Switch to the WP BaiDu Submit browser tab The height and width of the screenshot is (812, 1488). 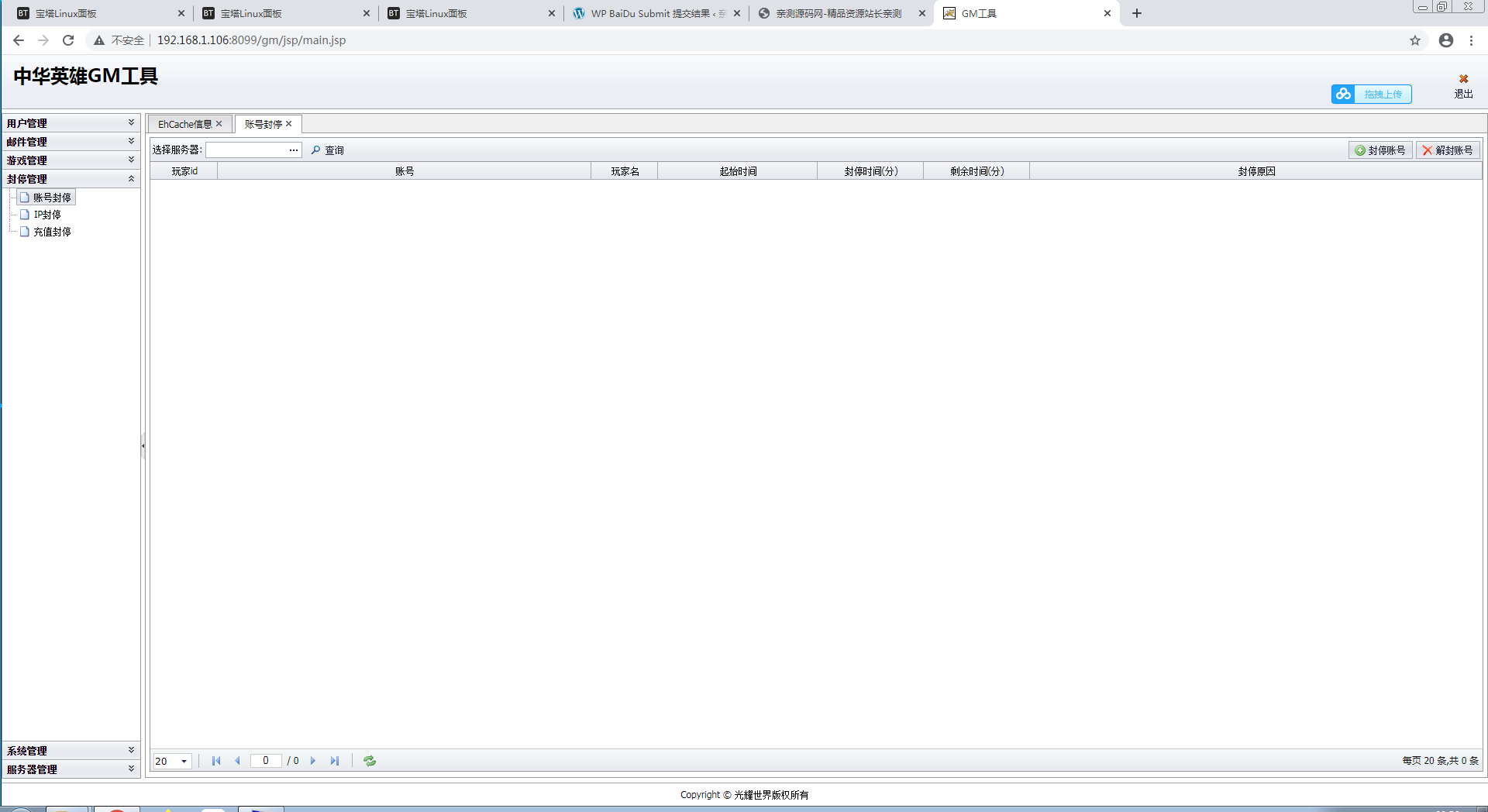[657, 13]
